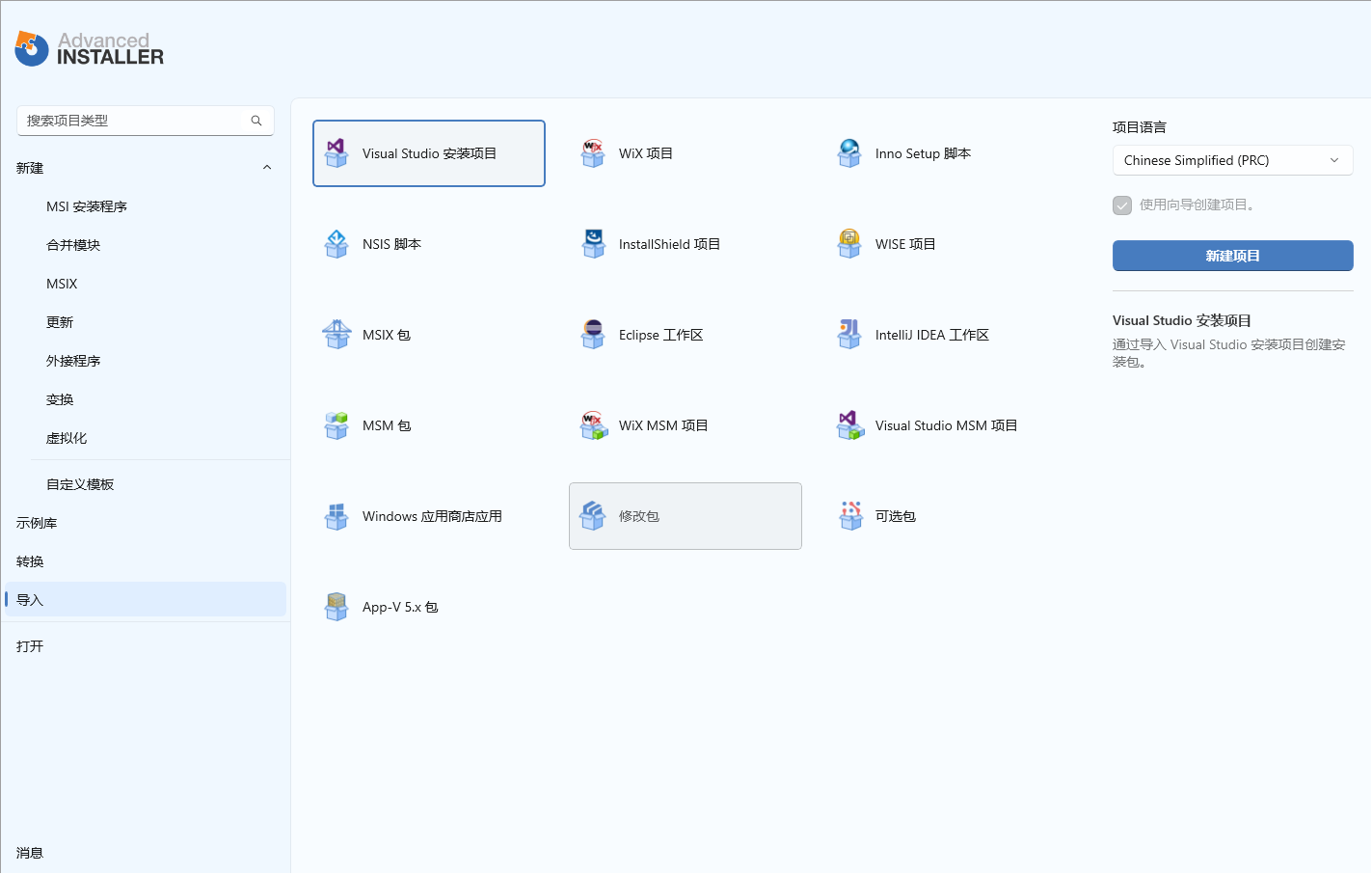Image resolution: width=1372 pixels, height=874 pixels.
Task: Click the 新建项目 button
Action: pyautogui.click(x=1233, y=256)
